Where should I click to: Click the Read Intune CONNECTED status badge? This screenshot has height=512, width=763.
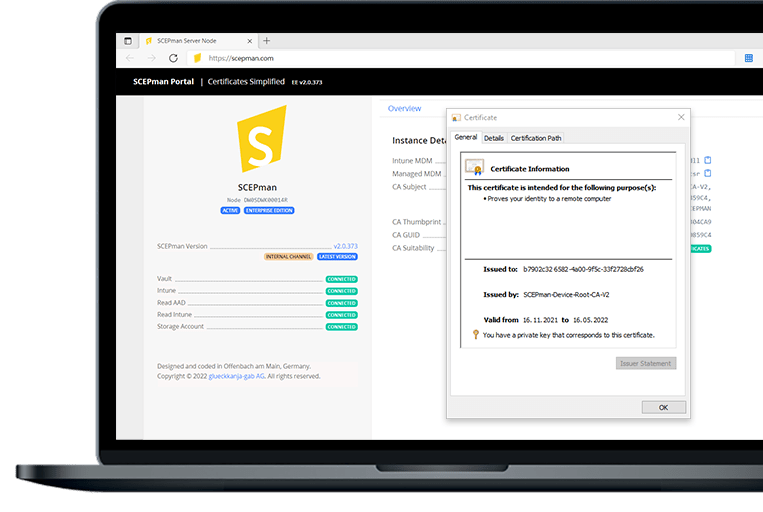pos(342,315)
